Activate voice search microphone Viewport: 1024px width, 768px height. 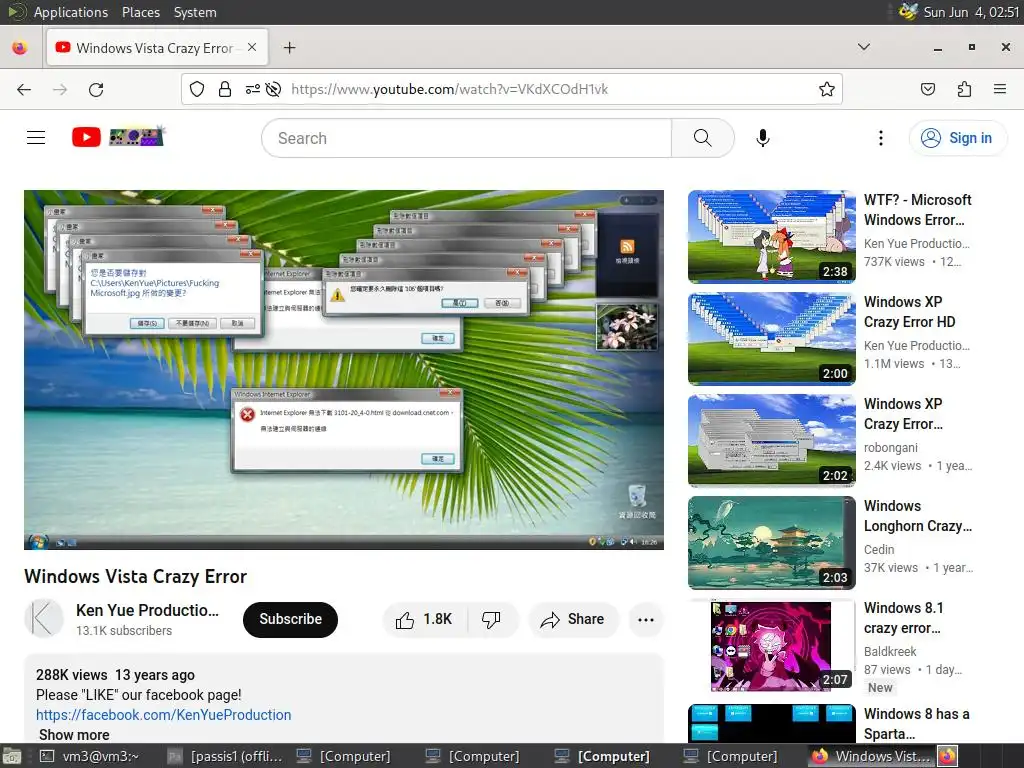point(763,138)
